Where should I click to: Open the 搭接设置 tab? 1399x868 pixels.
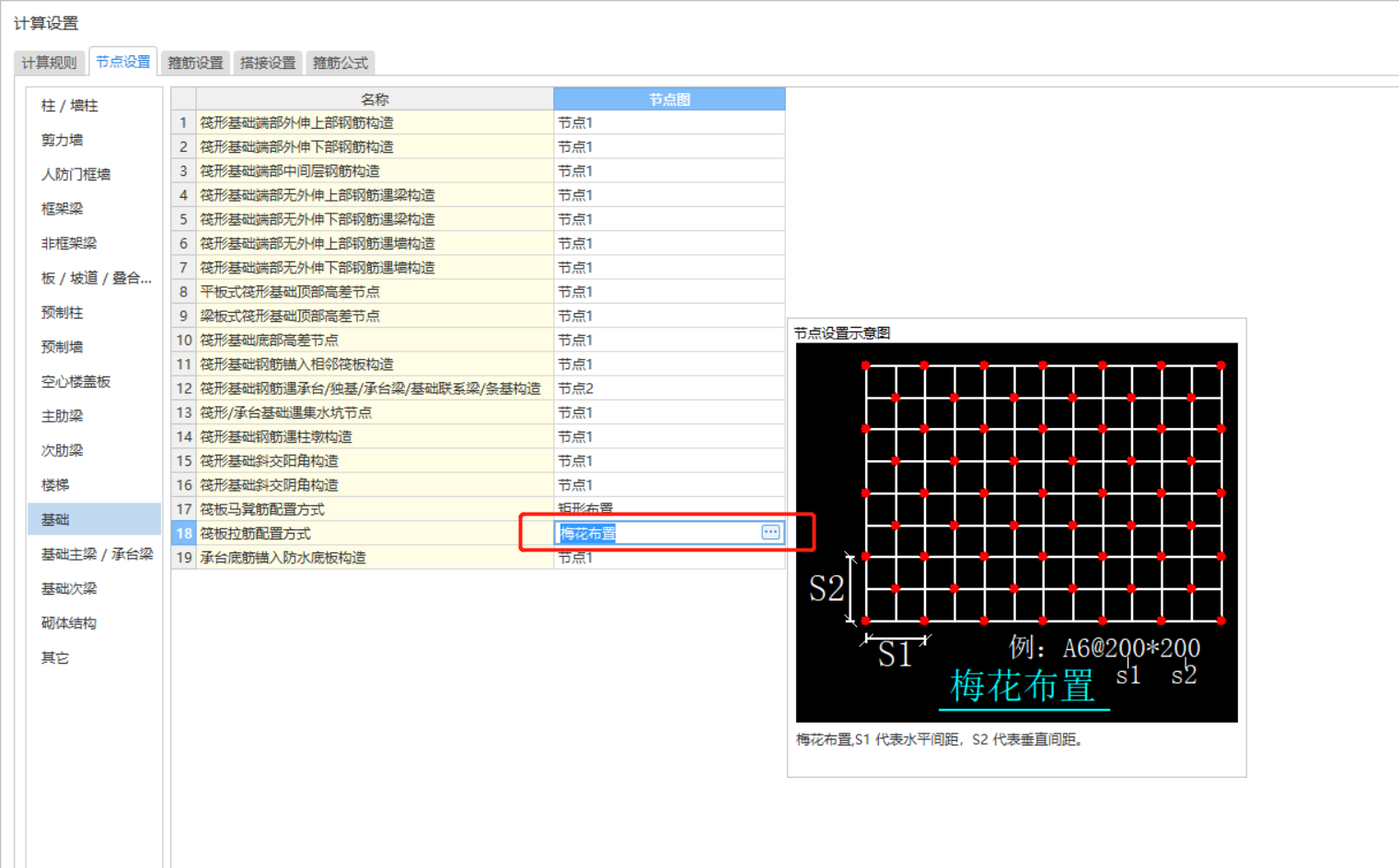[268, 63]
